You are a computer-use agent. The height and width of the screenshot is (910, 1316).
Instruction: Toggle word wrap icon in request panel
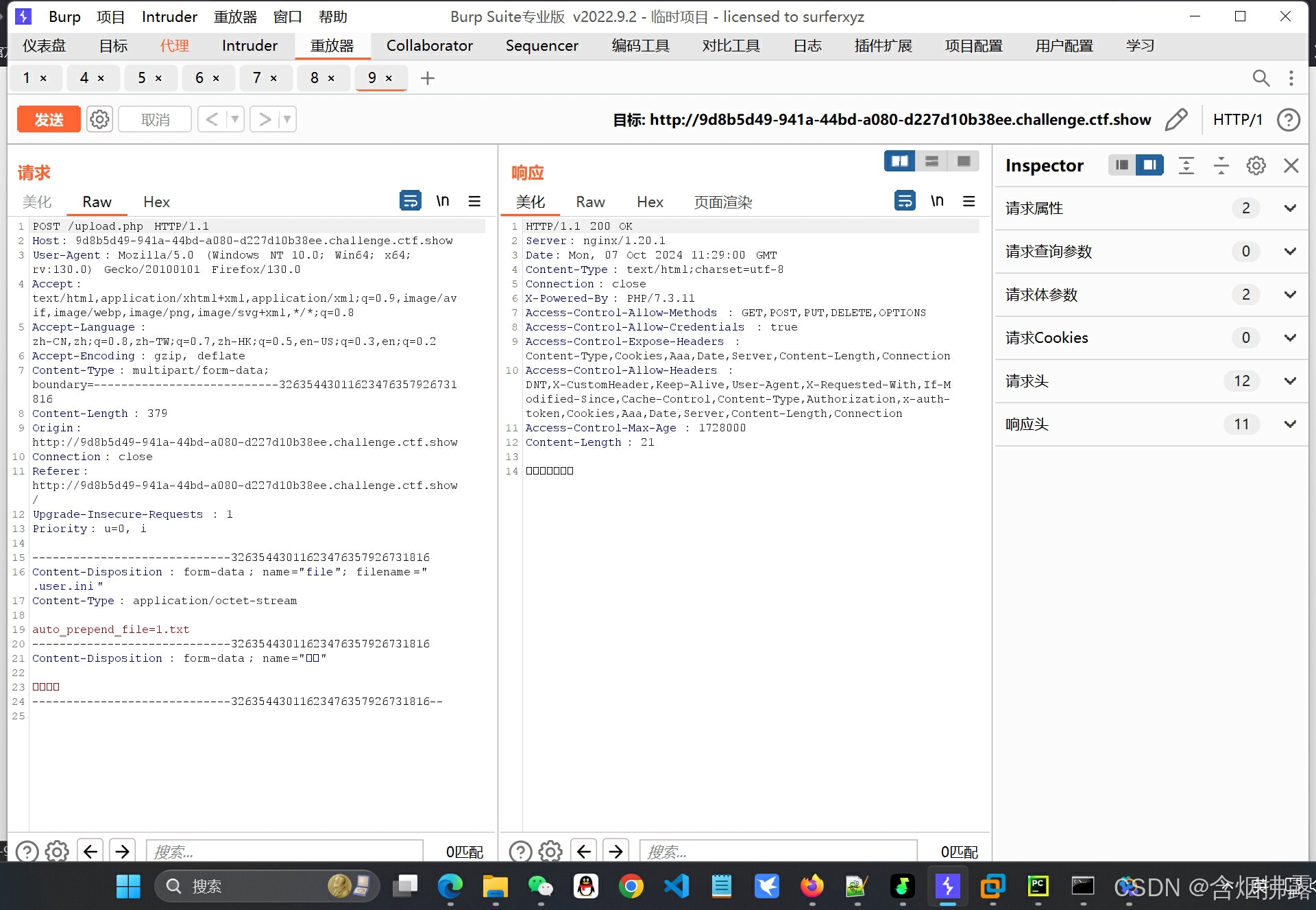click(410, 201)
